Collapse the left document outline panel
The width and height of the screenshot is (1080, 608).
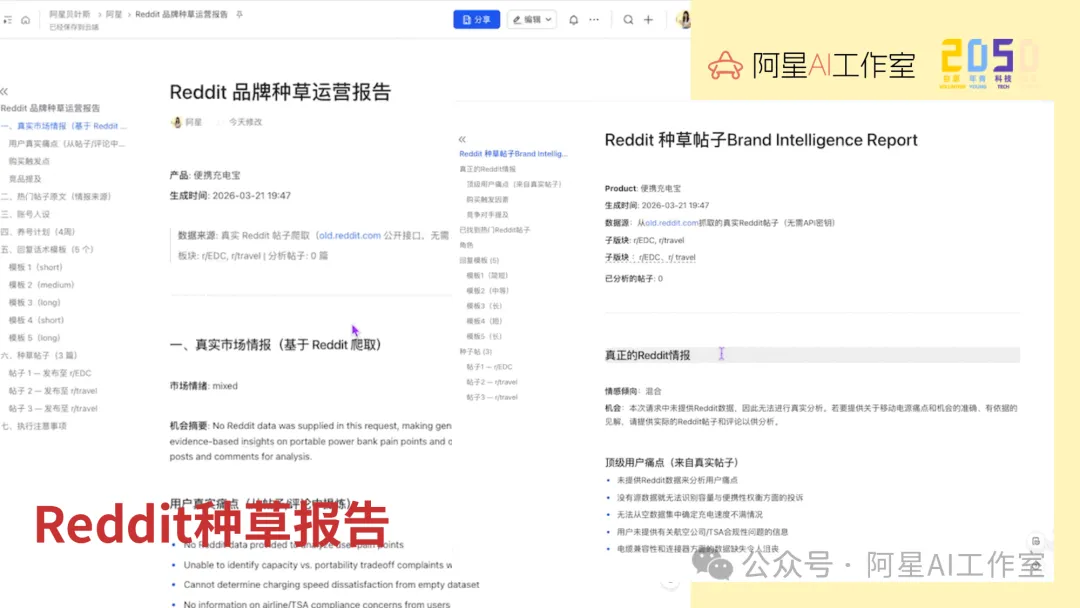(5, 91)
